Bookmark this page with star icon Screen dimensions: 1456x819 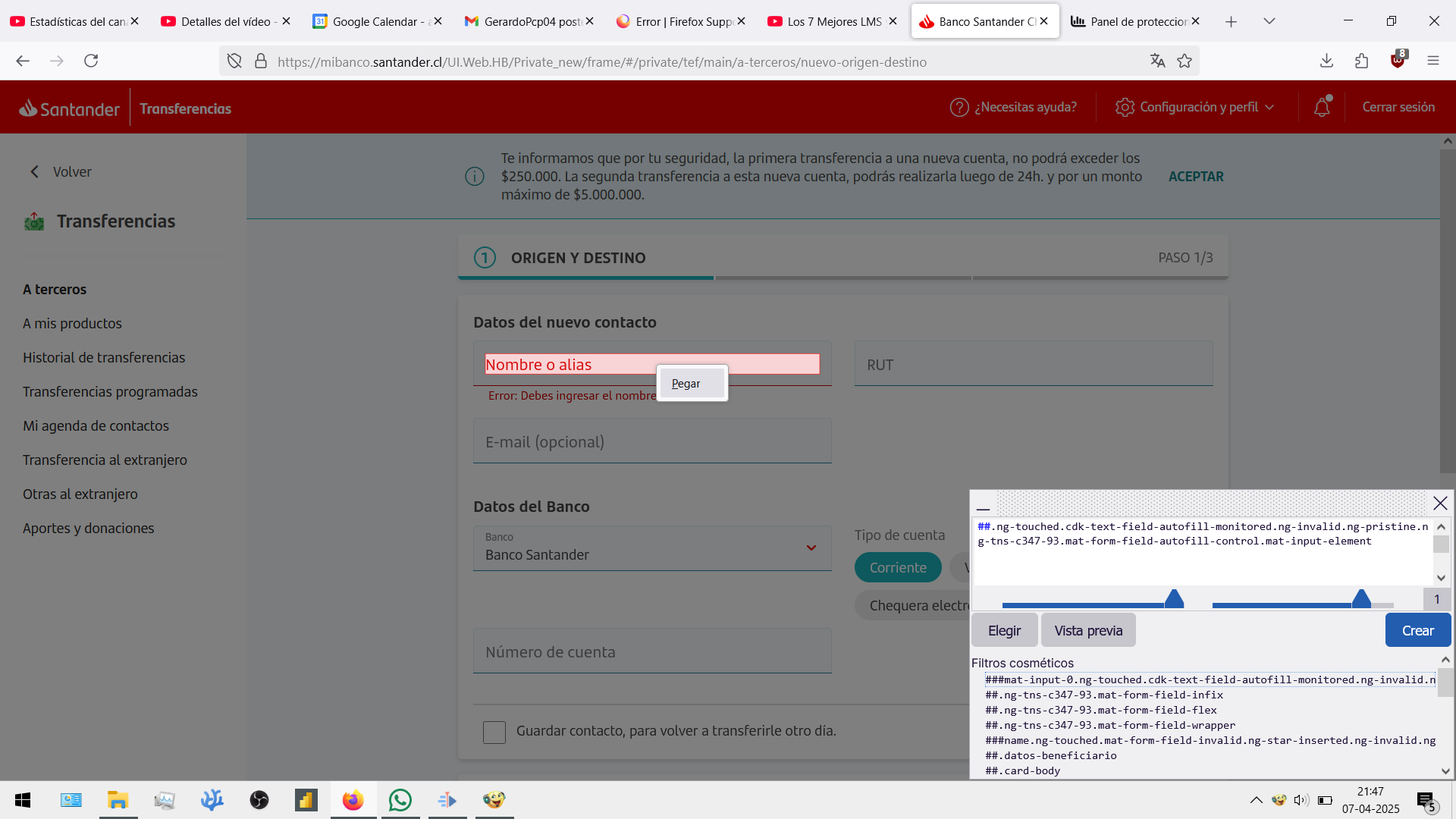point(1185,61)
